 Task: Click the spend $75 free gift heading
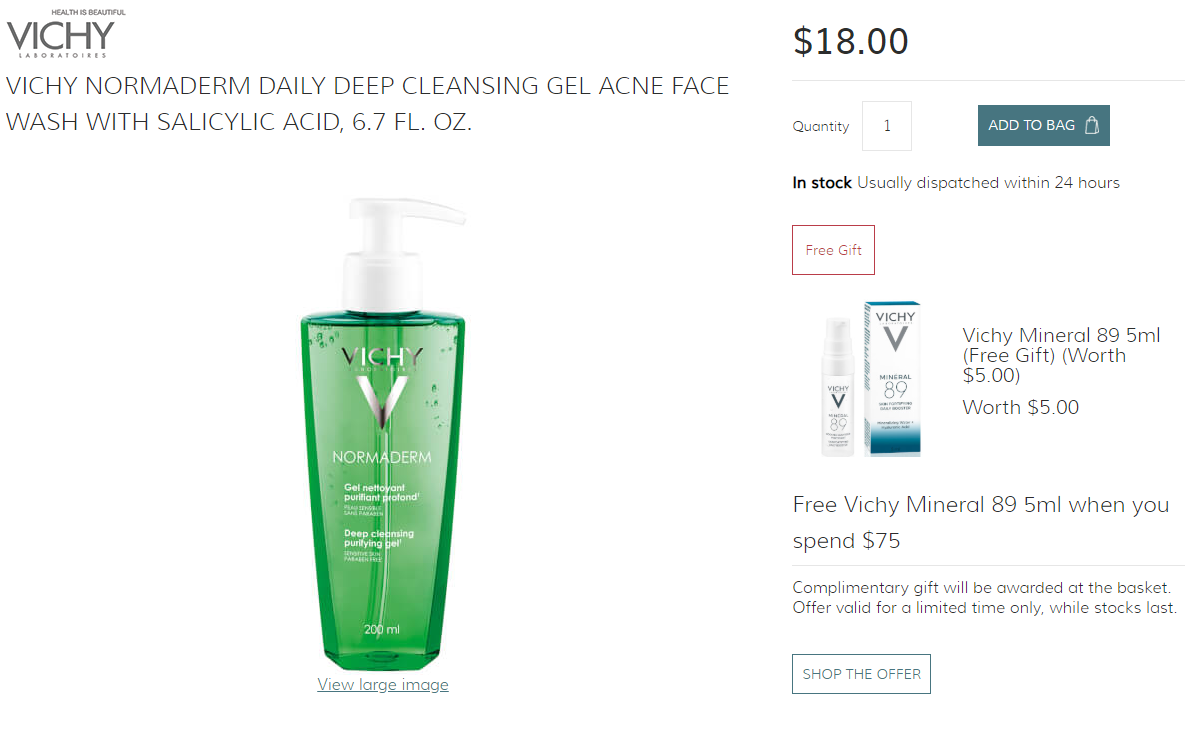tap(981, 522)
